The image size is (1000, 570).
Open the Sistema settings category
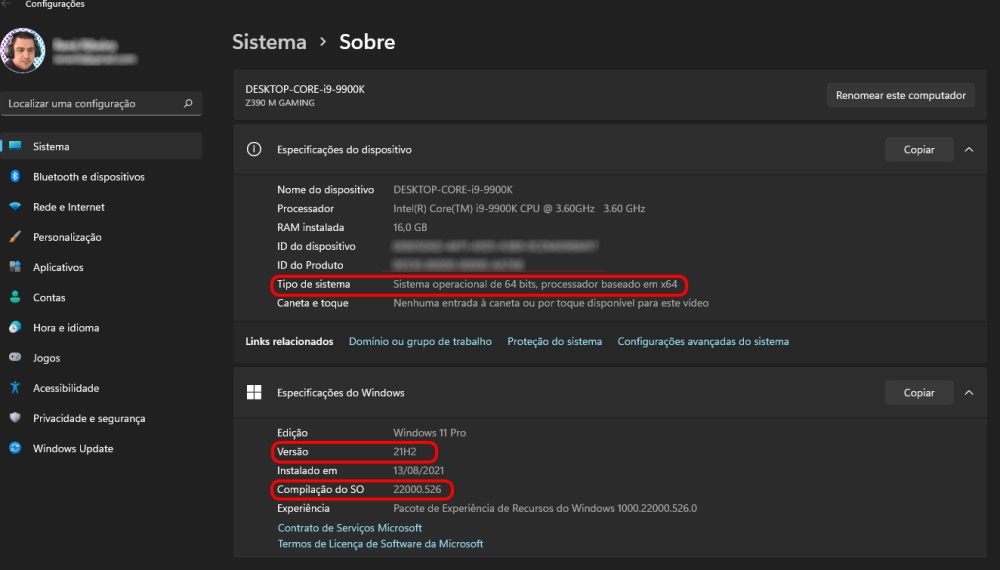click(101, 146)
